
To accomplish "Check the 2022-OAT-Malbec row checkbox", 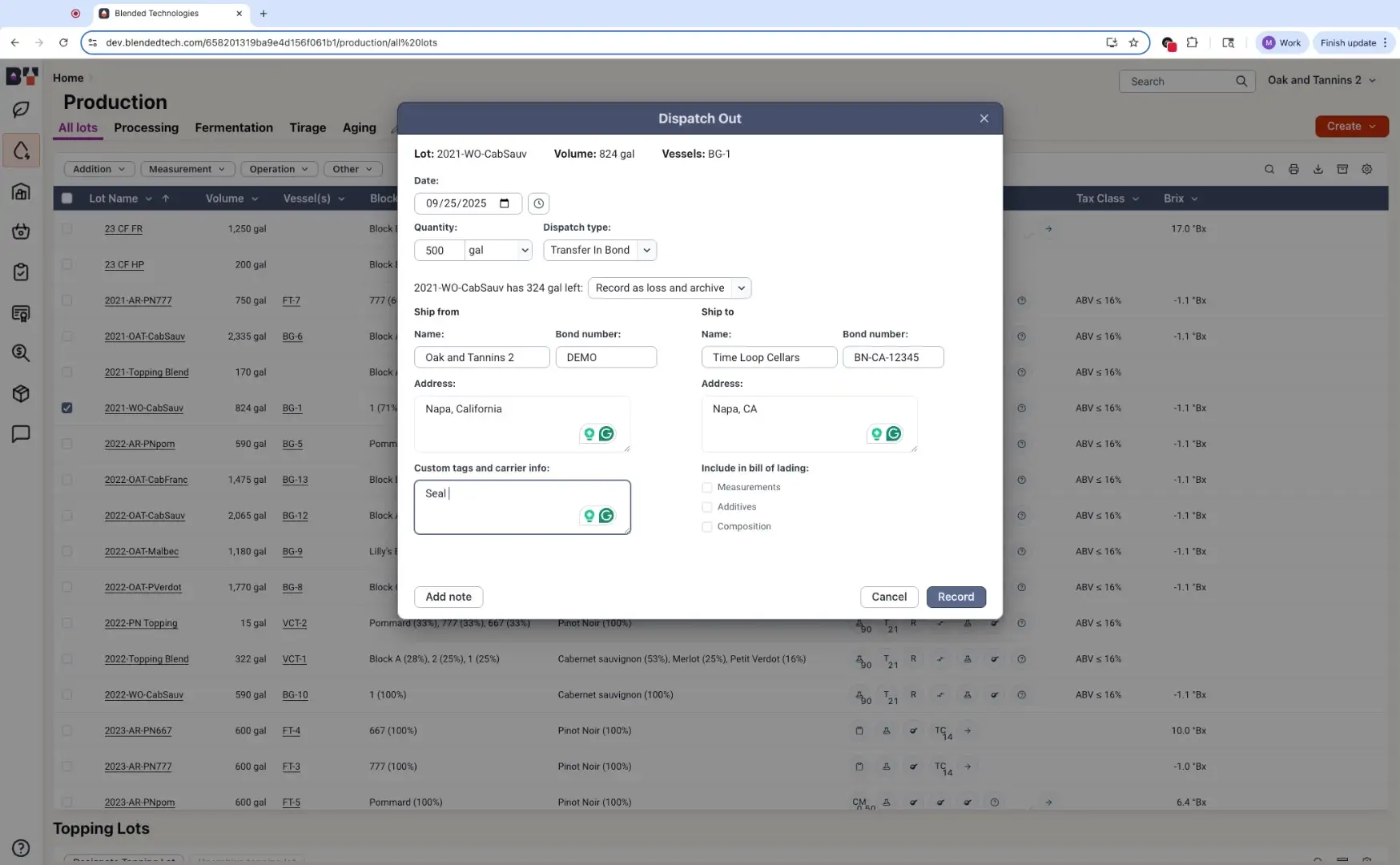I will click(66, 551).
